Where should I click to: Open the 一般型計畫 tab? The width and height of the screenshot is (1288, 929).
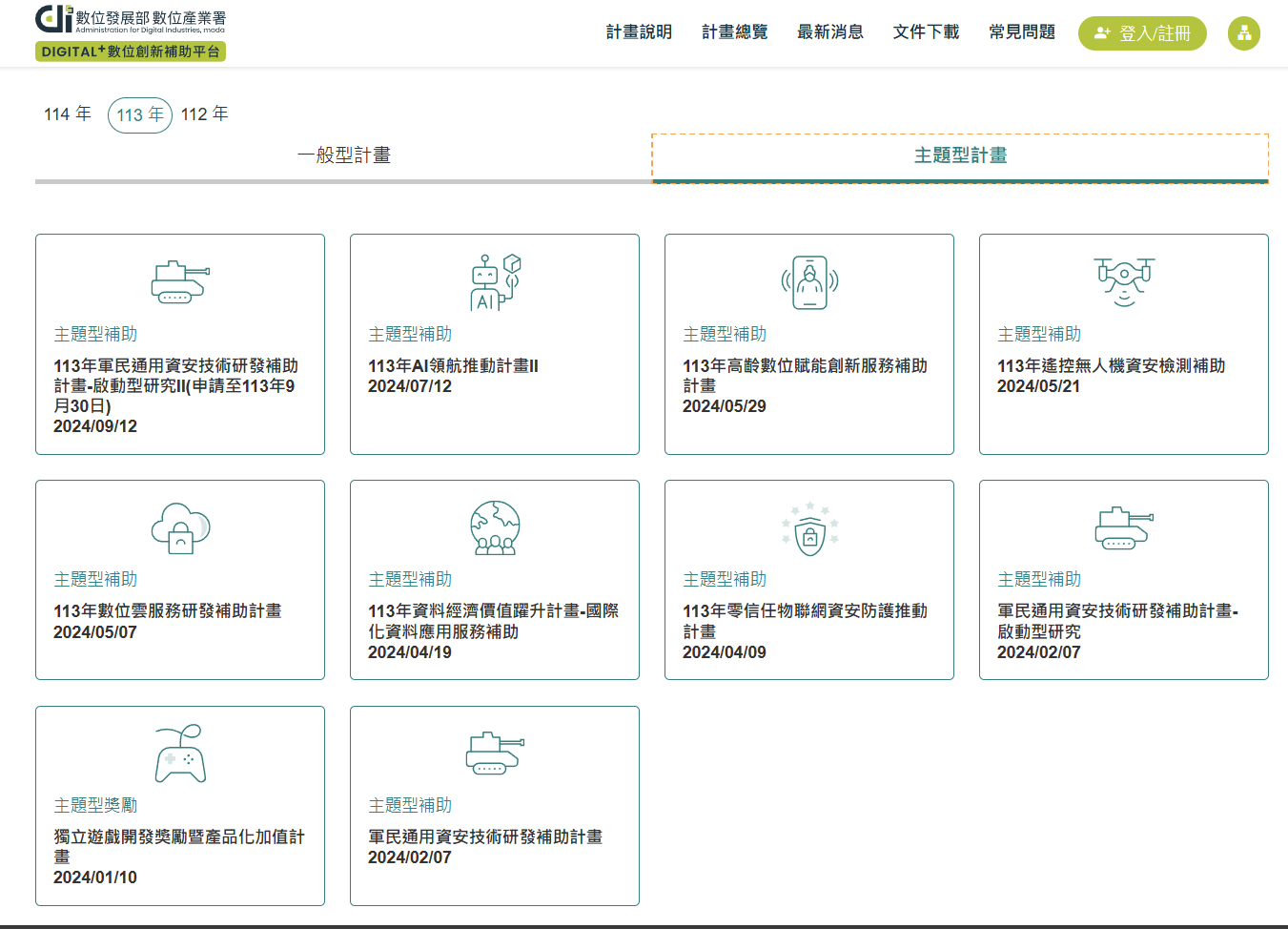343,155
